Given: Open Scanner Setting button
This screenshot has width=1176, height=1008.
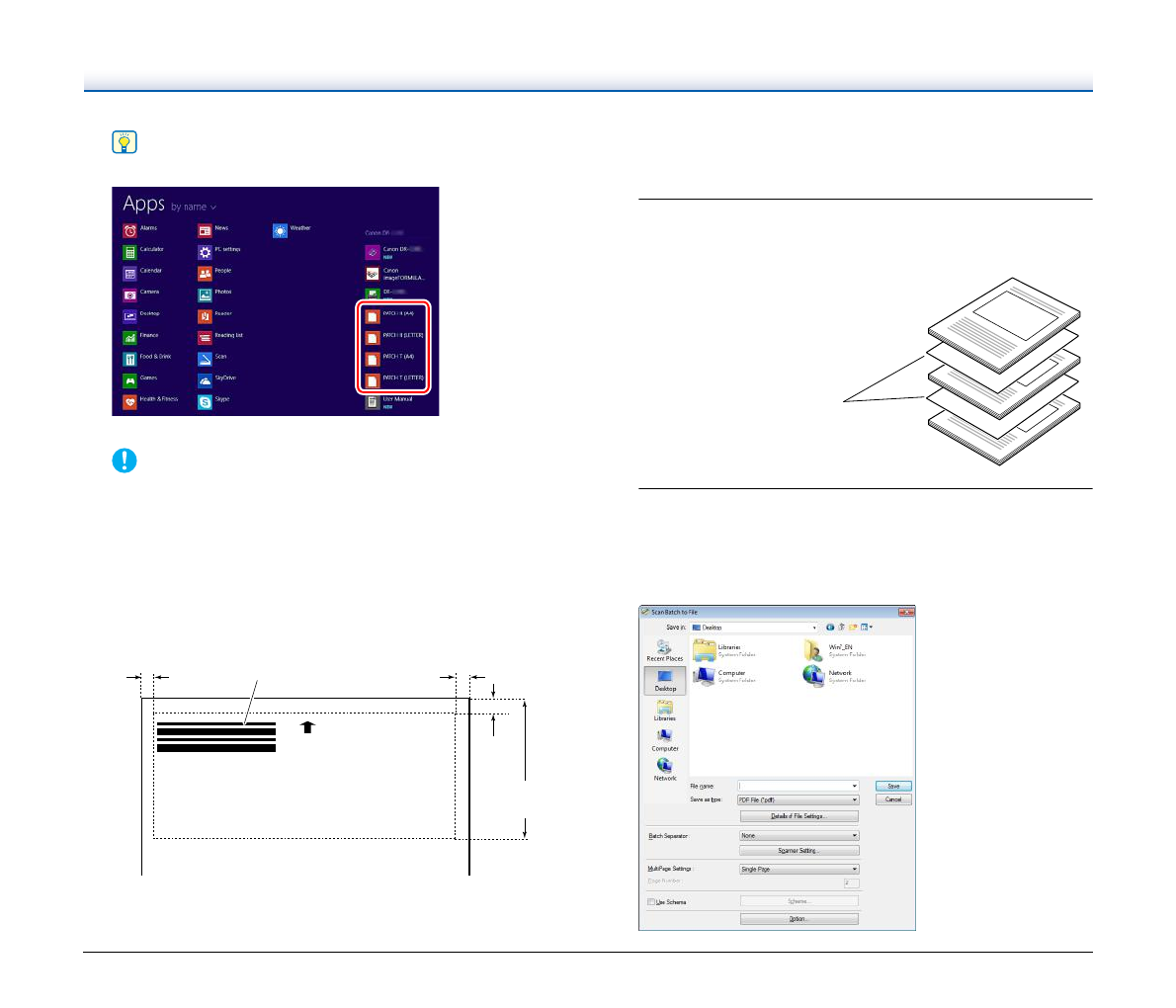Looking at the screenshot, I should coord(798,851).
